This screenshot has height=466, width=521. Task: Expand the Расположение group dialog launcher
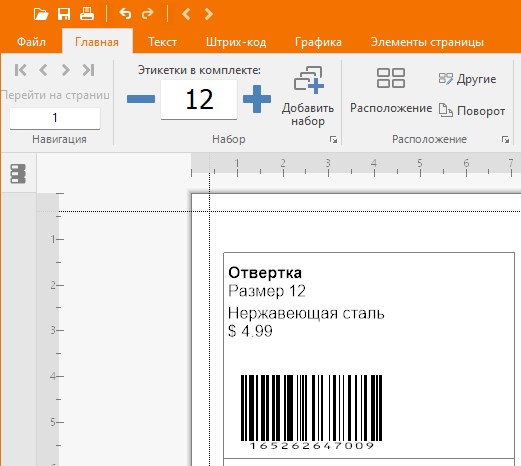[505, 140]
